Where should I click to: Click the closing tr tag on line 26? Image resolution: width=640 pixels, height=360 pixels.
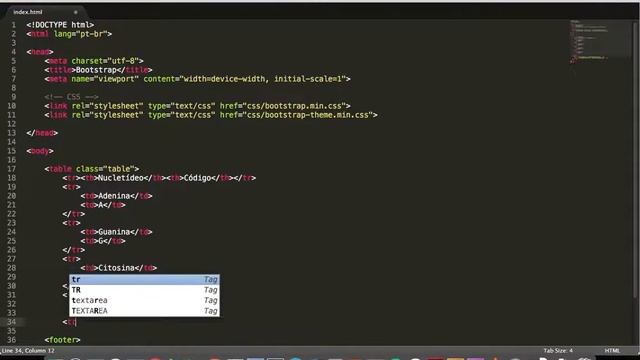click(74, 250)
